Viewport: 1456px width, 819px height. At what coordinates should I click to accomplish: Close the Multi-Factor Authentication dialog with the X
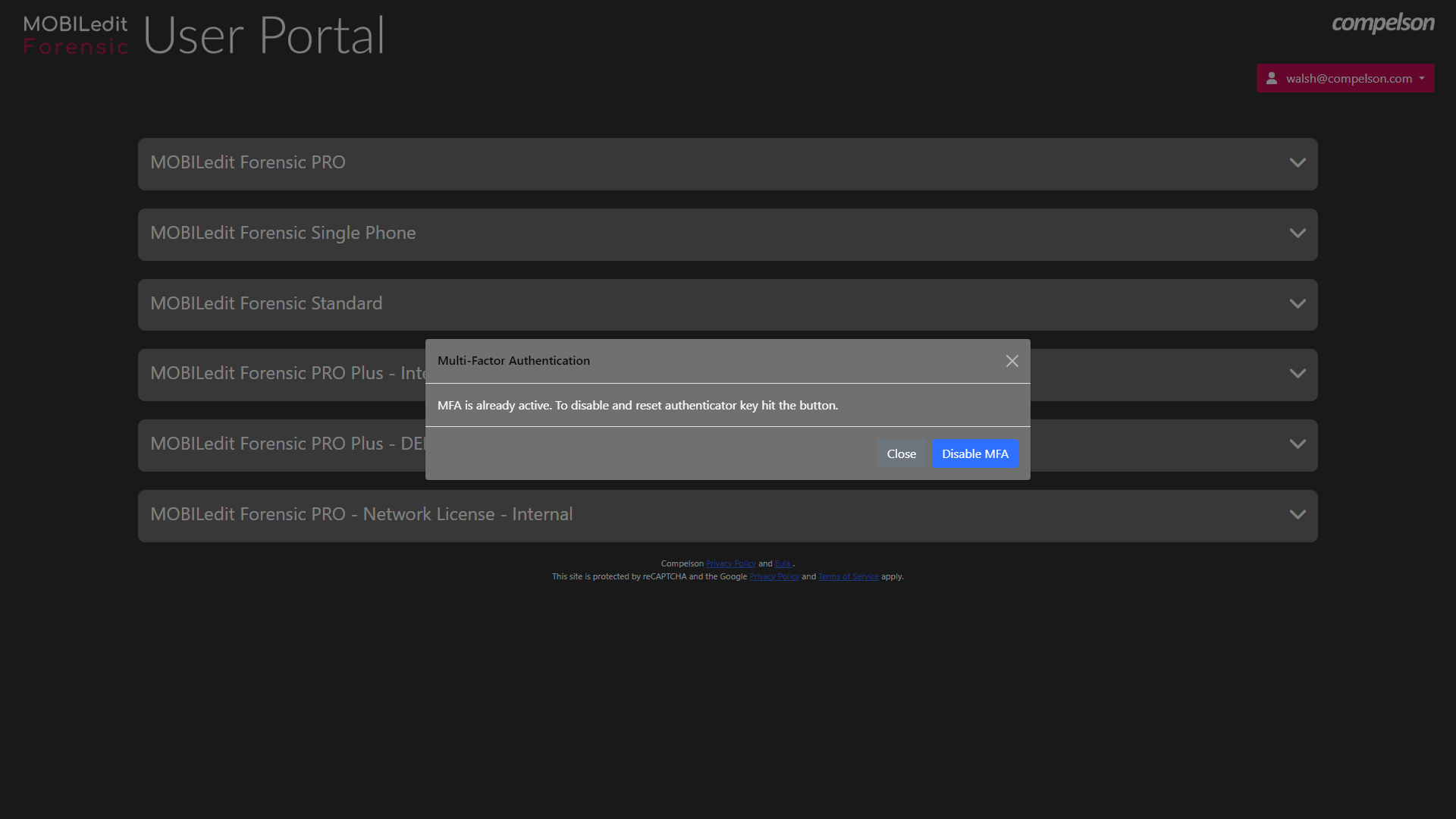[1012, 361]
